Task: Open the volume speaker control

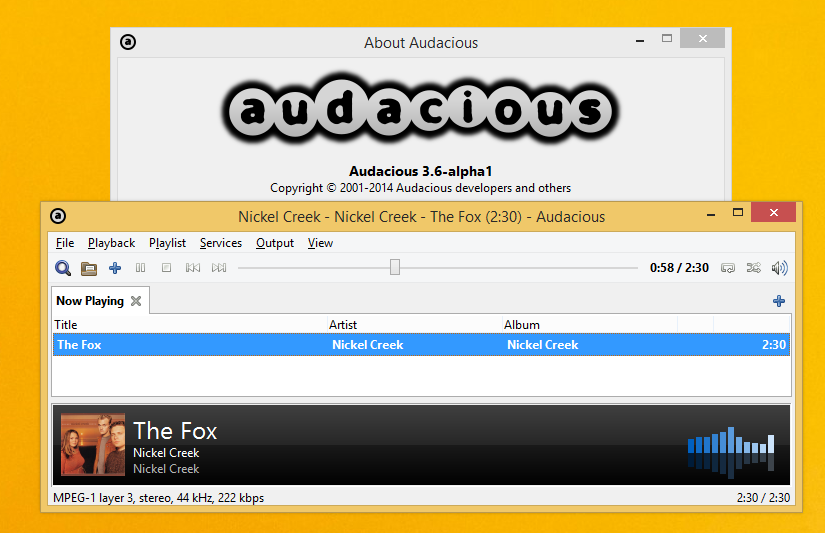Action: [779, 268]
